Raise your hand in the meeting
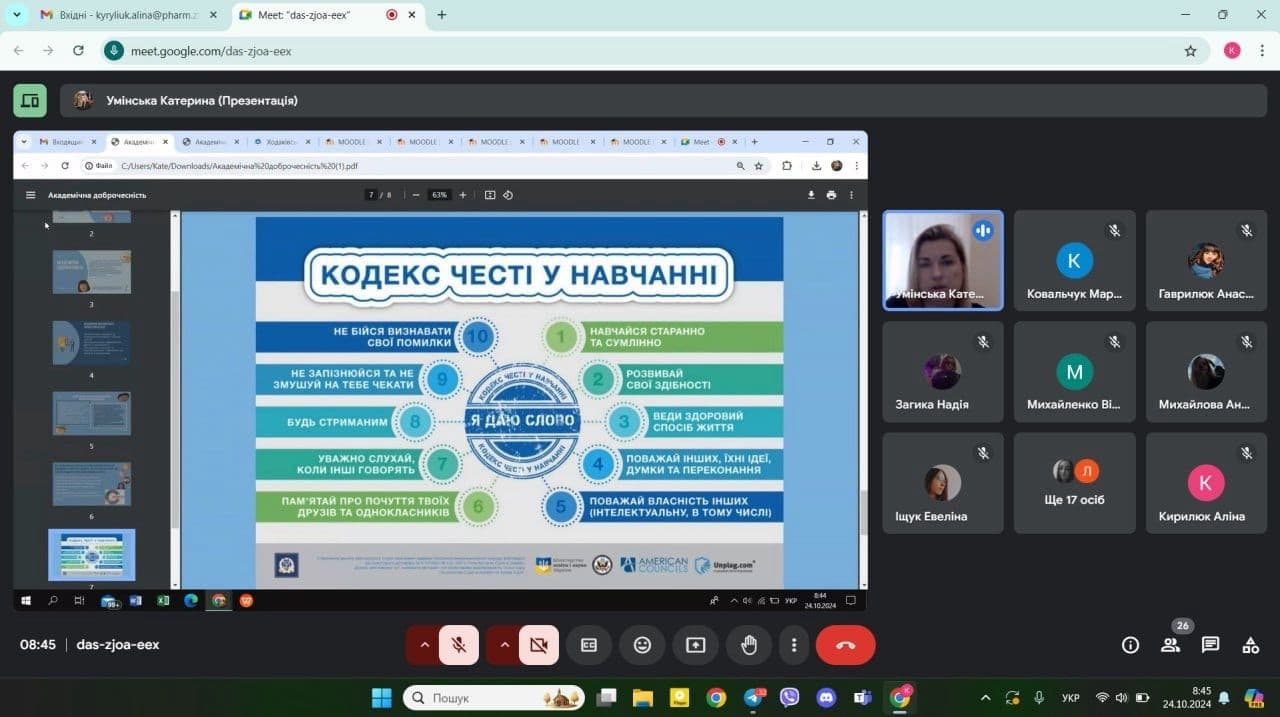This screenshot has width=1280, height=717. 749,645
